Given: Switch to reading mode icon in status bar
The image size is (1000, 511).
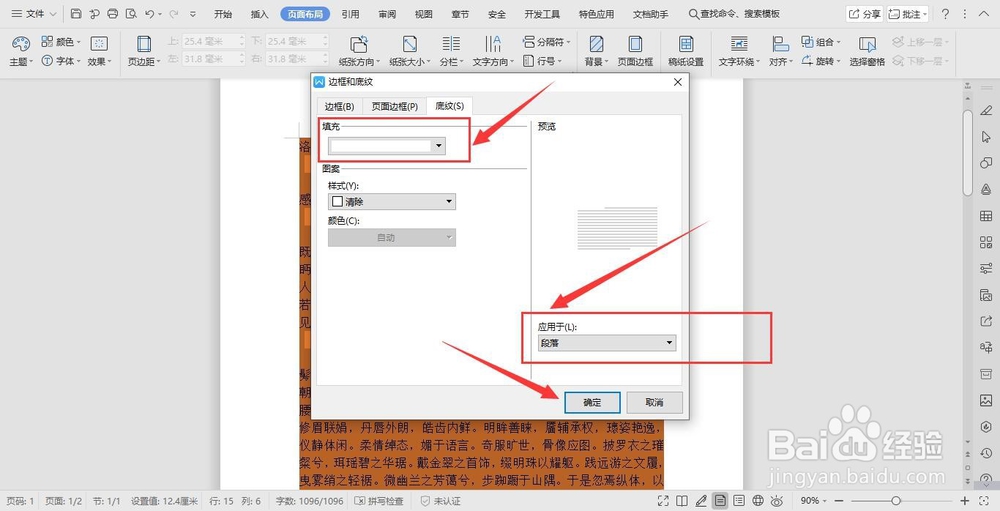Looking at the screenshot, I should (682, 501).
